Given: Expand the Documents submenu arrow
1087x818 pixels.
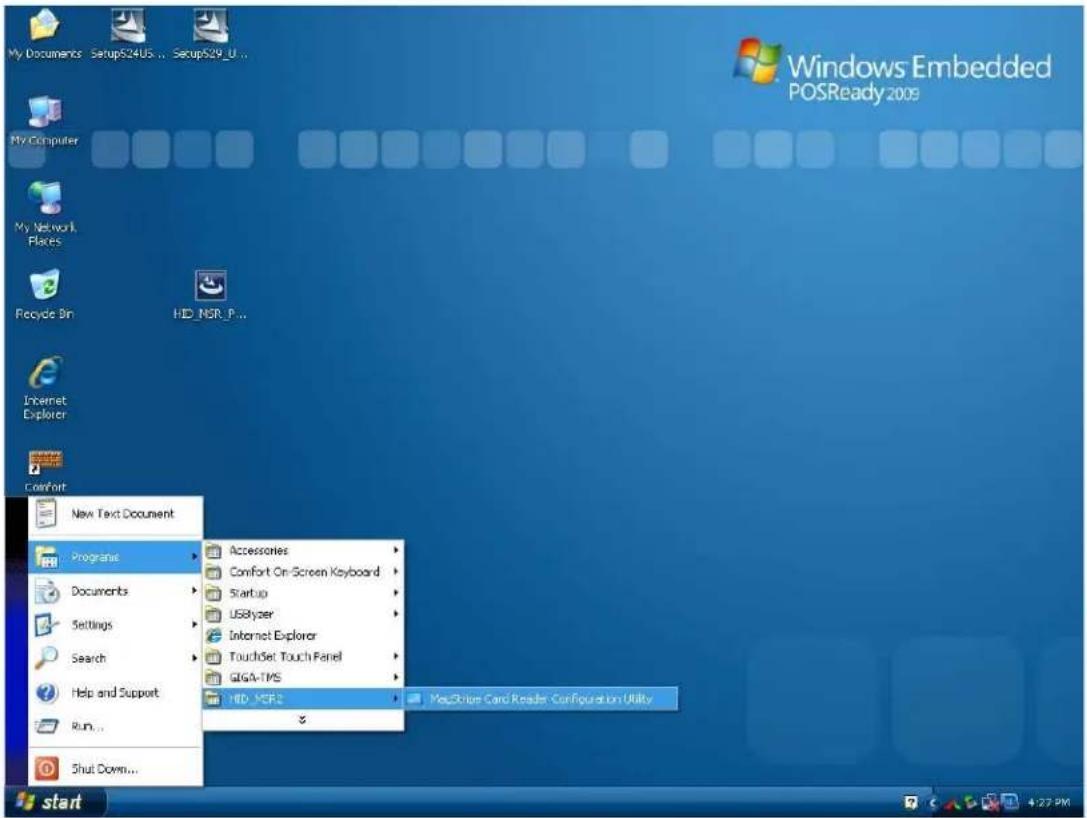Looking at the screenshot, I should point(194,591).
